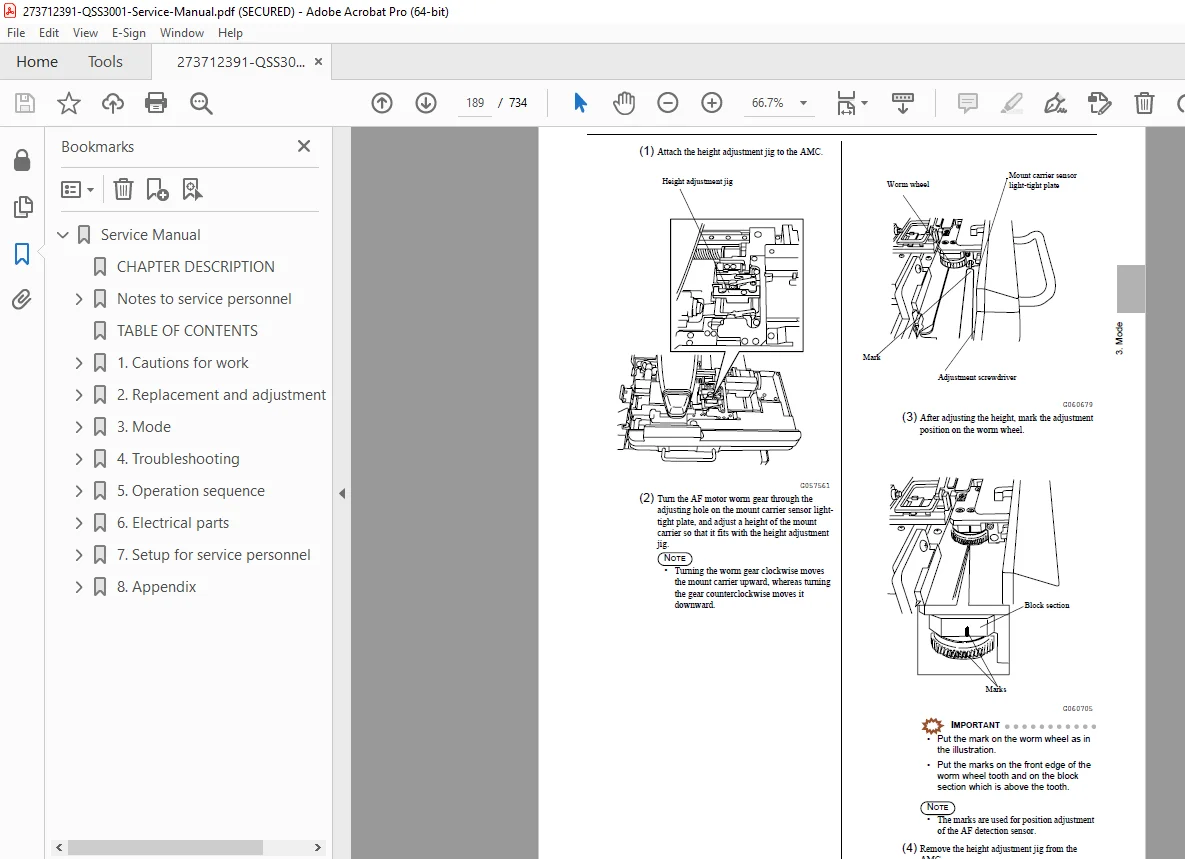Delete page with toolbar trash icon
The width and height of the screenshot is (1185, 859).
(x=1144, y=103)
